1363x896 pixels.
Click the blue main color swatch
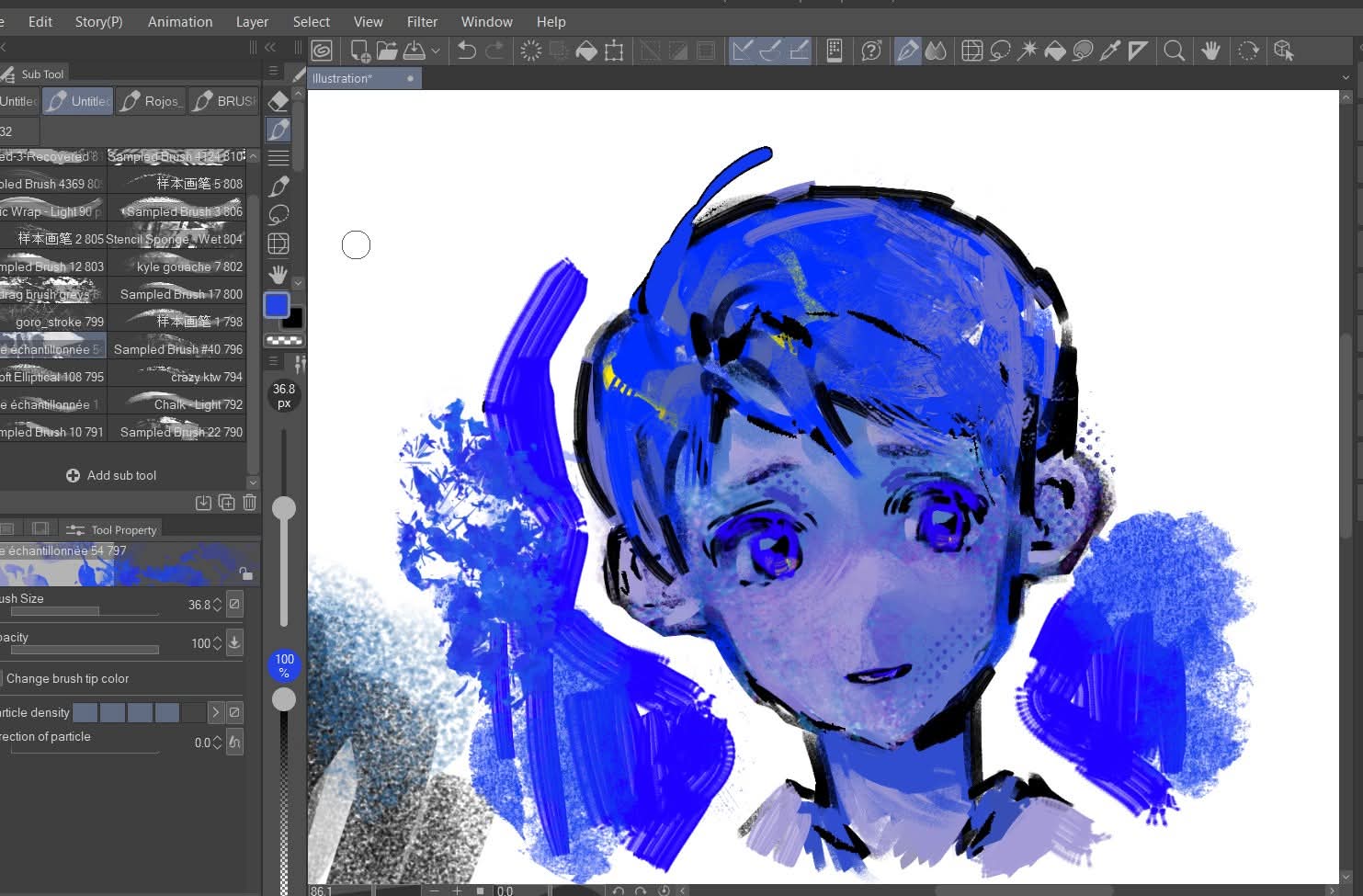pyautogui.click(x=277, y=305)
